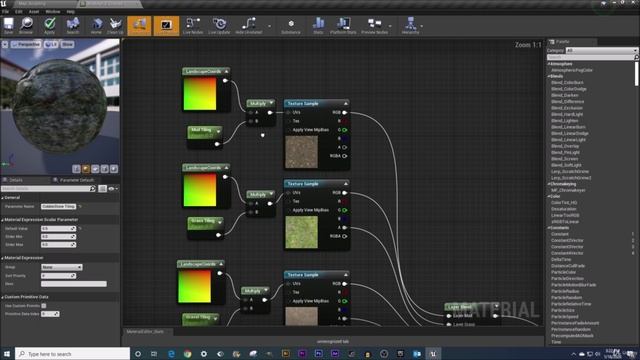Select the last preview mesh icon in viewport

[114, 169]
